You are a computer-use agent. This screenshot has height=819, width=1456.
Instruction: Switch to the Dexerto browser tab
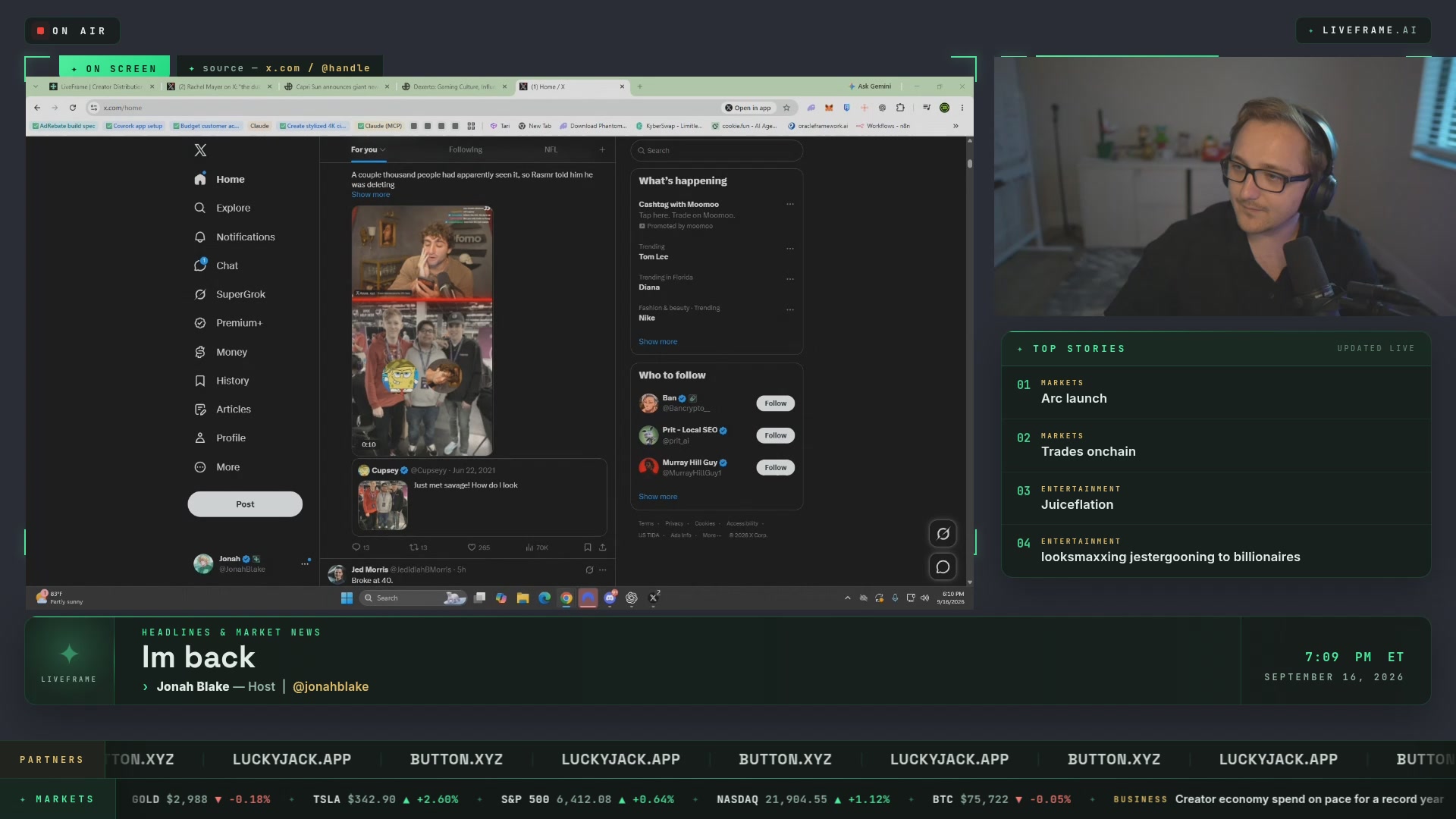click(453, 86)
